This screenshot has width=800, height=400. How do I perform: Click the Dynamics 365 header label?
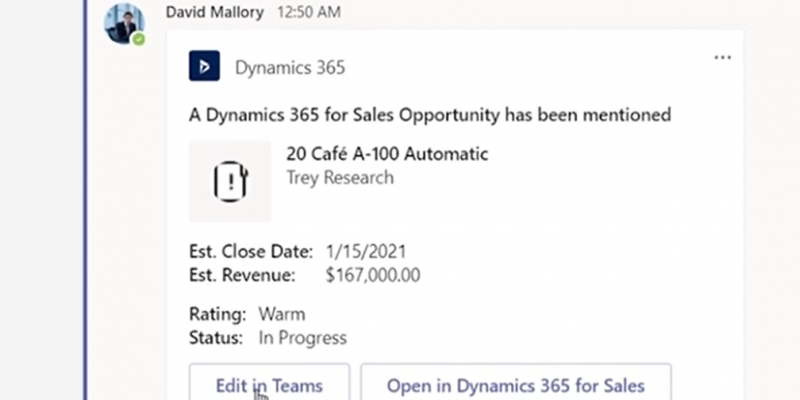click(x=290, y=67)
